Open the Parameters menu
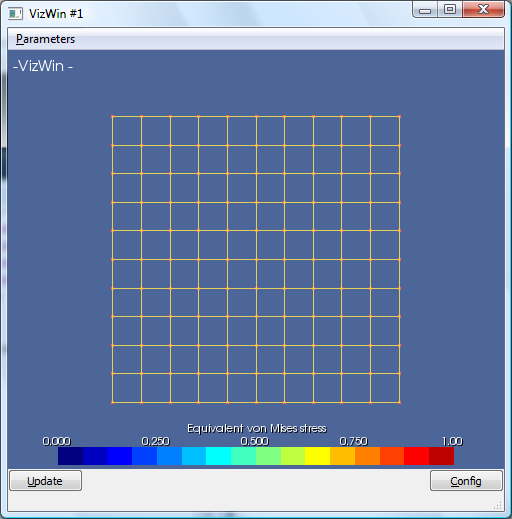The height and width of the screenshot is (519, 512). pos(45,39)
